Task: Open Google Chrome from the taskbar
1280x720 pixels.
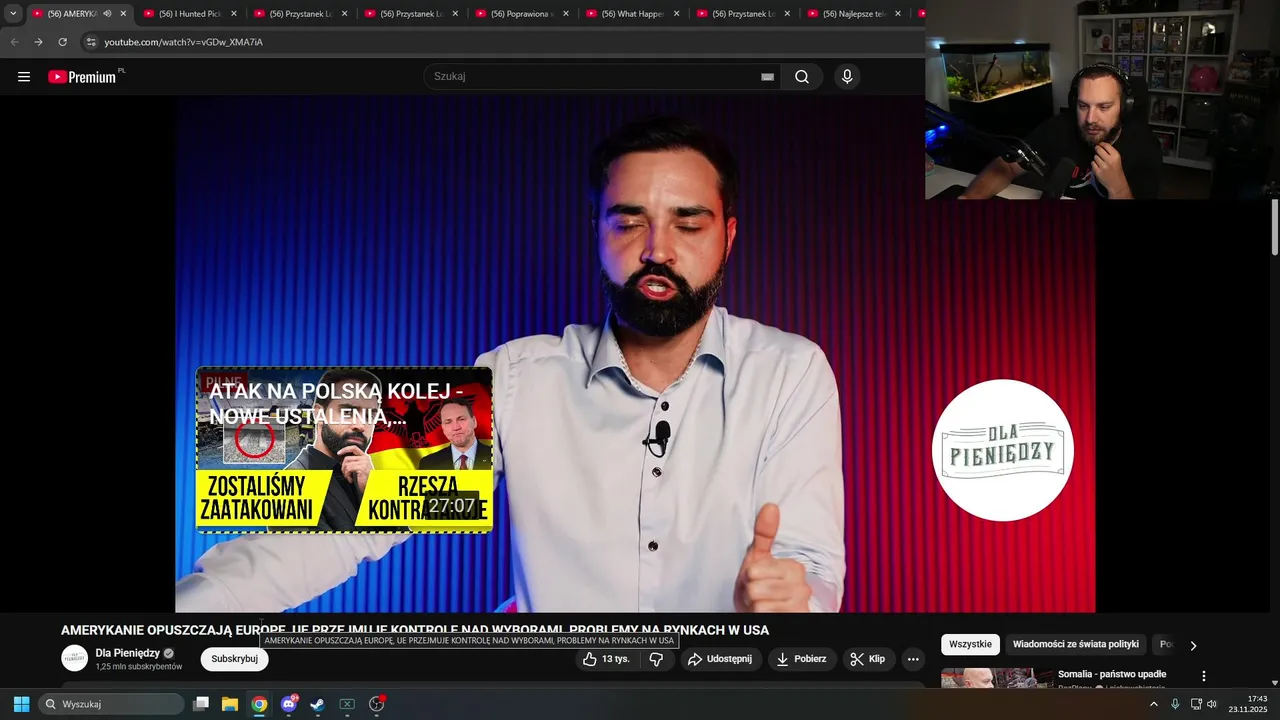Action: [x=259, y=704]
